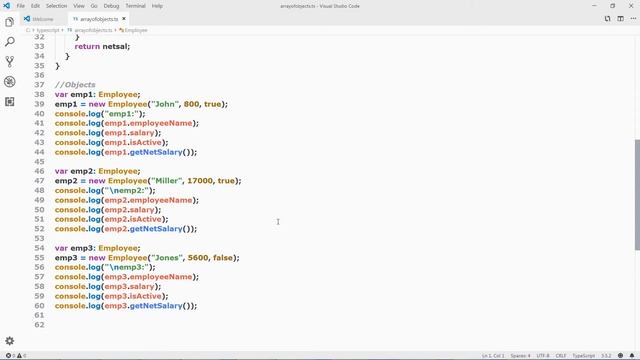This screenshot has width=640, height=360.
Task: Change language mode TypeScript in status bar
Action: coord(584,356)
